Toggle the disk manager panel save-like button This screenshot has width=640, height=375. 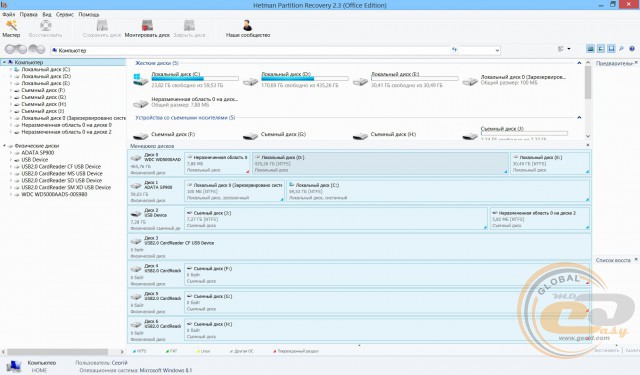pyautogui.click(x=611, y=49)
